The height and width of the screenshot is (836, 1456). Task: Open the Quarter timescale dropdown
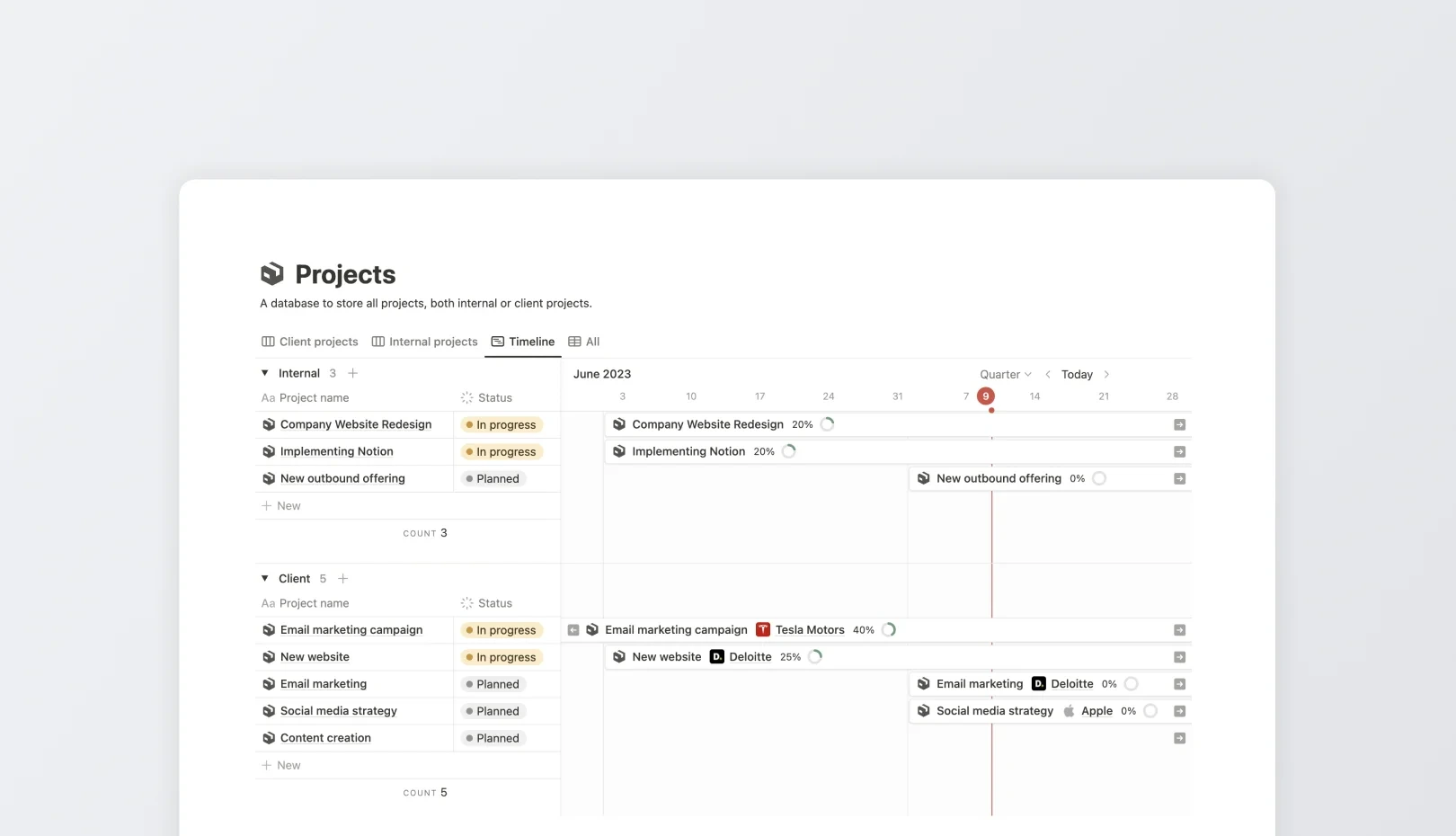point(1005,375)
